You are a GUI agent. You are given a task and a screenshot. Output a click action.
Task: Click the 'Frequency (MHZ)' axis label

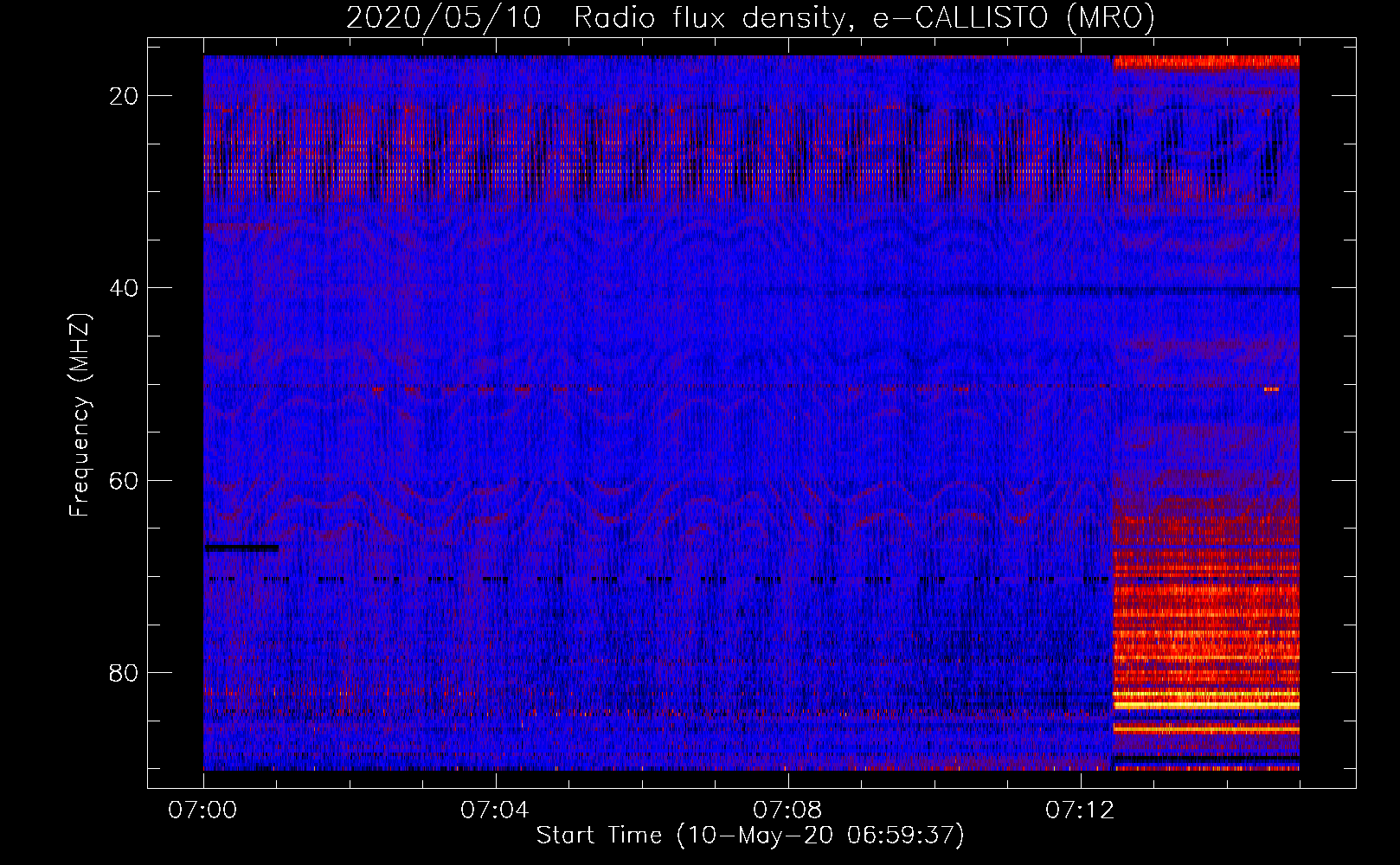80,414
